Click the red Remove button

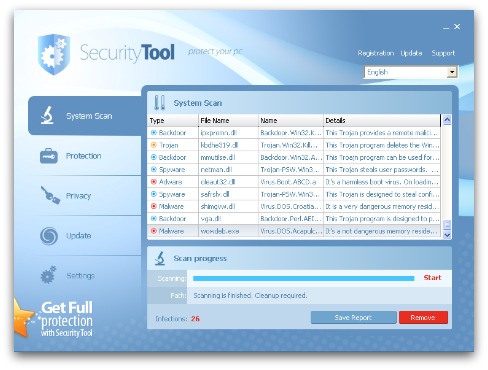click(423, 317)
